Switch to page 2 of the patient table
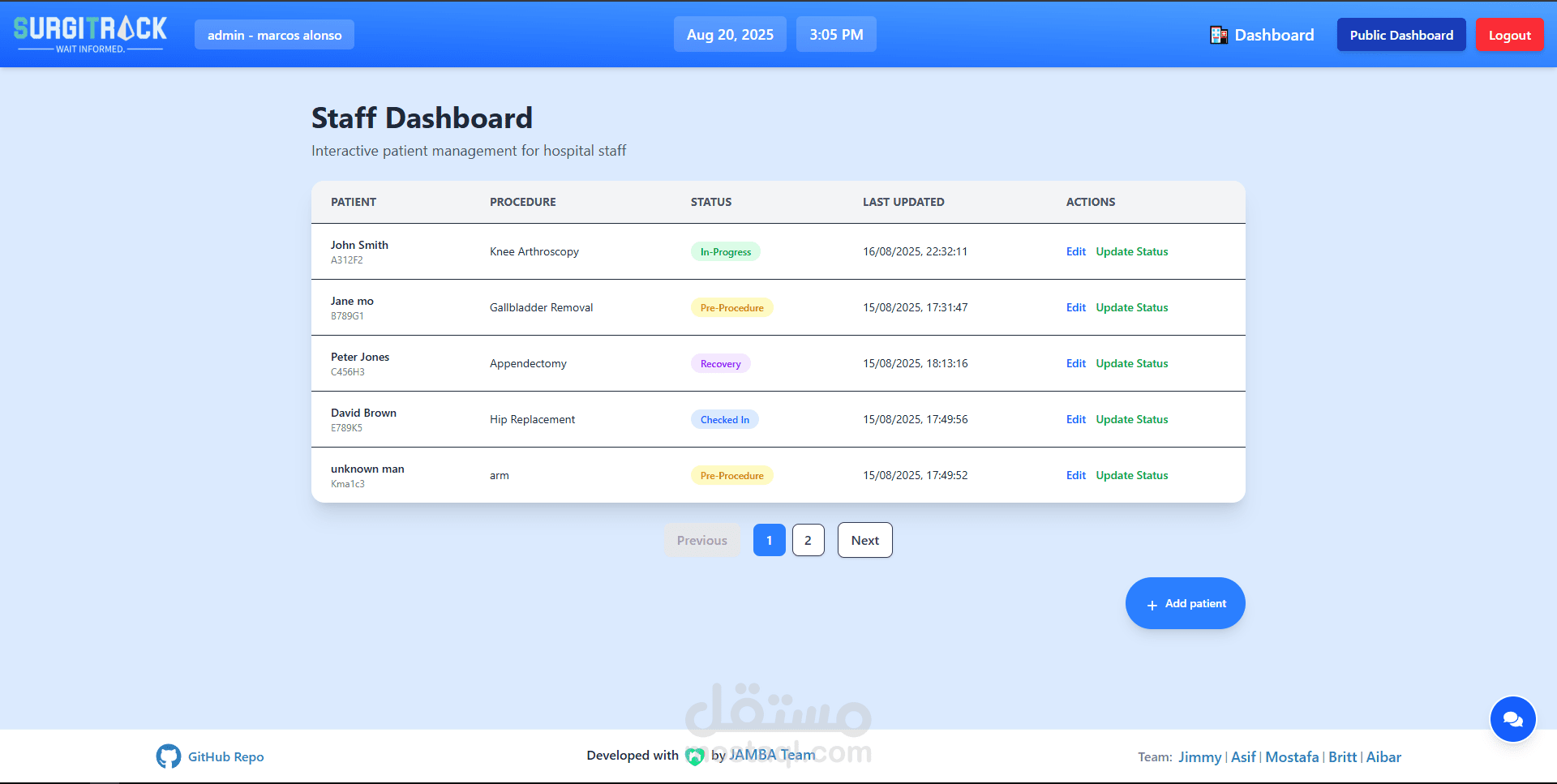The width and height of the screenshot is (1557, 784). click(x=808, y=540)
